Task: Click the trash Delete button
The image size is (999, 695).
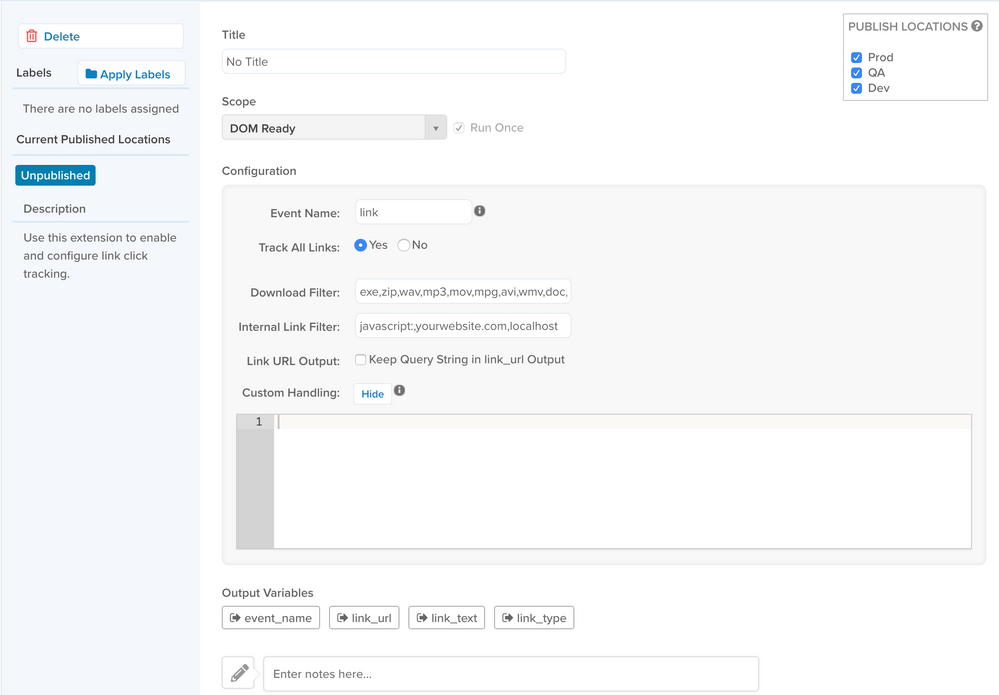Action: (100, 36)
